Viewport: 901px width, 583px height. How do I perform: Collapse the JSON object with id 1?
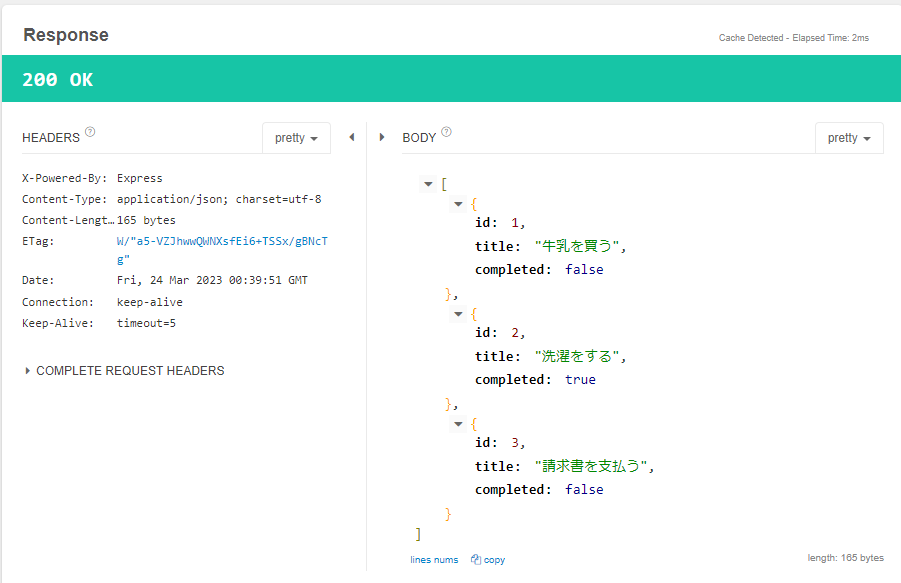458,203
